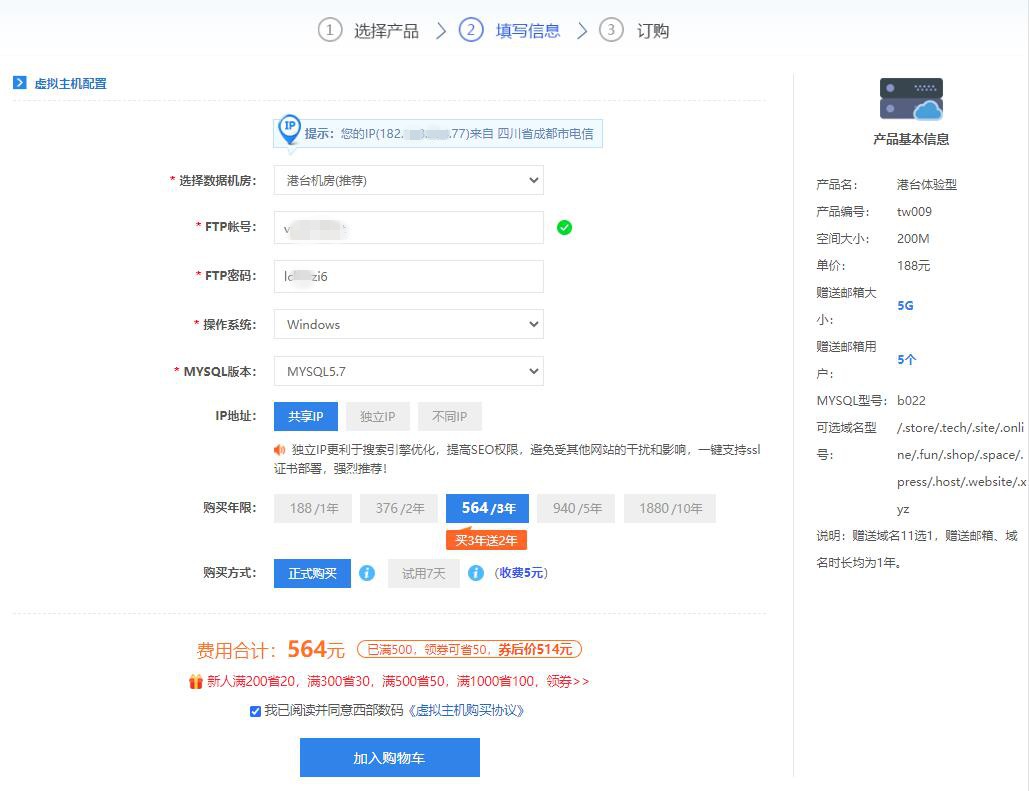
Task: Click the green checkmark beside FTP帐号
Action: [x=564, y=227]
